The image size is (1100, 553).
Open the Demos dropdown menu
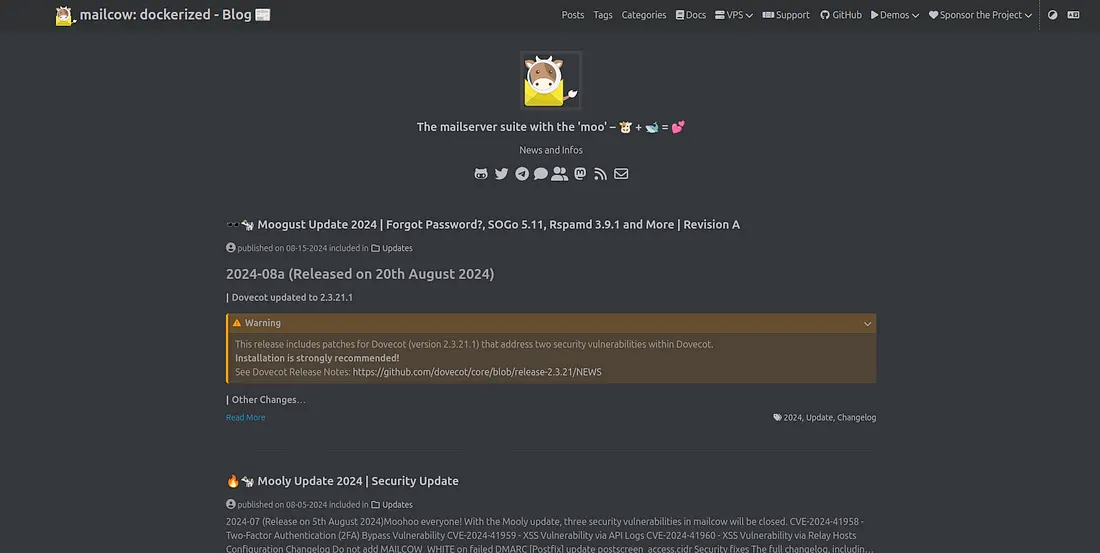tap(894, 15)
